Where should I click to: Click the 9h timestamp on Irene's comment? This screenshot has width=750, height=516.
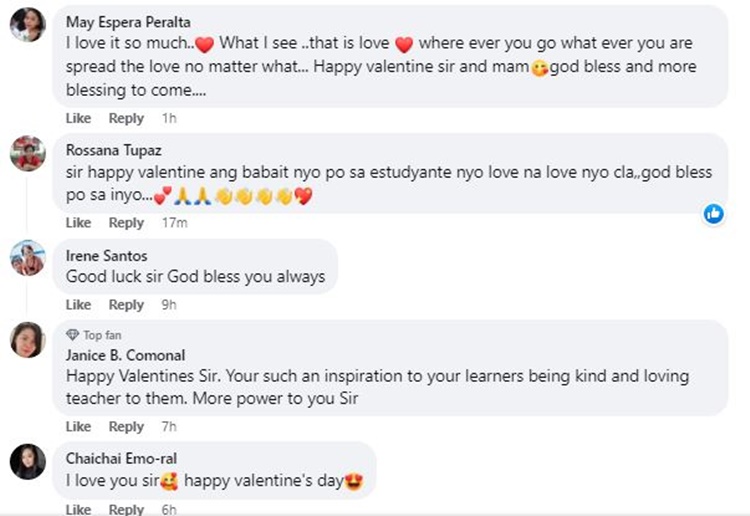click(169, 304)
